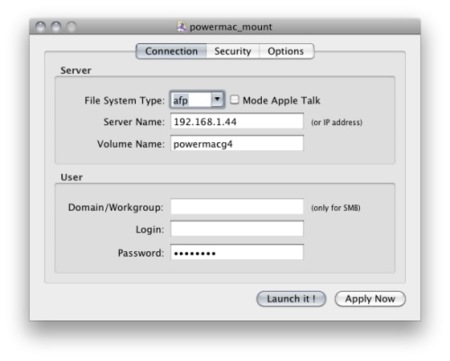Switch to the Security tab
This screenshot has width=450, height=361.
tap(233, 51)
